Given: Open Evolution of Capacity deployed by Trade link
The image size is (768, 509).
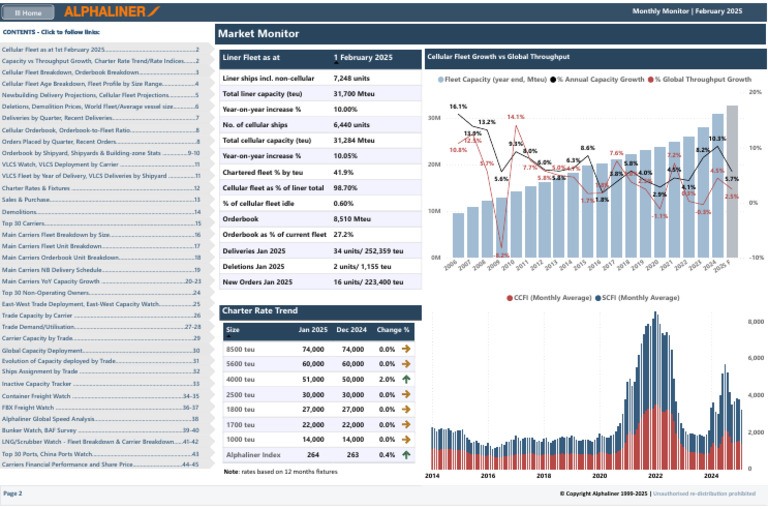Looking at the screenshot, I should pyautogui.click(x=100, y=361).
